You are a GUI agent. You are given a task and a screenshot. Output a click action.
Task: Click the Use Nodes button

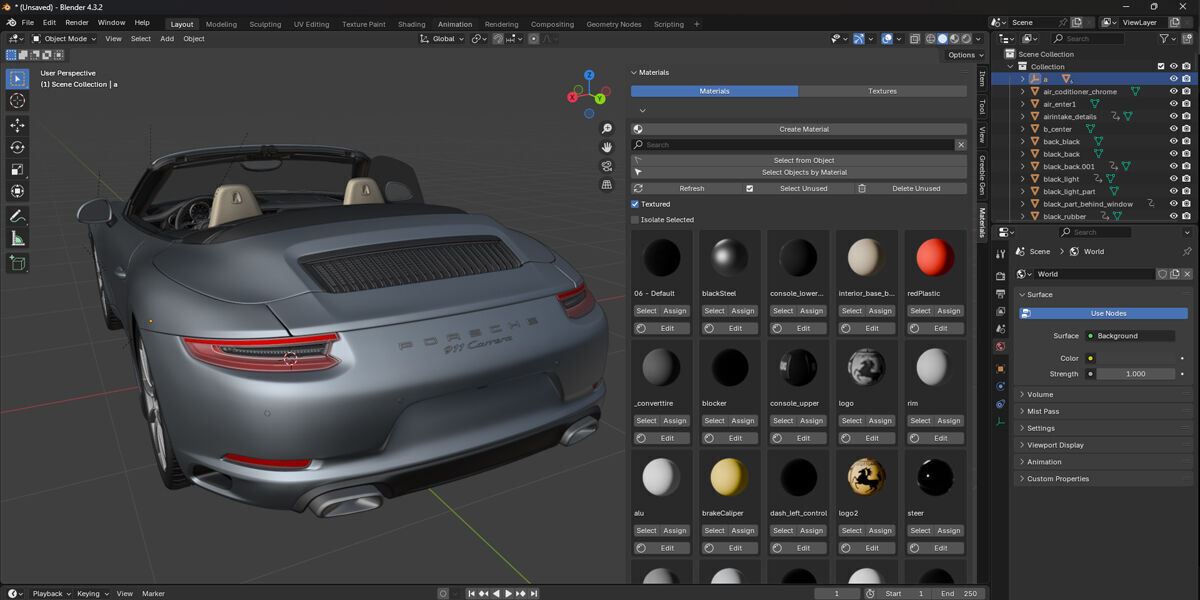tap(1103, 314)
